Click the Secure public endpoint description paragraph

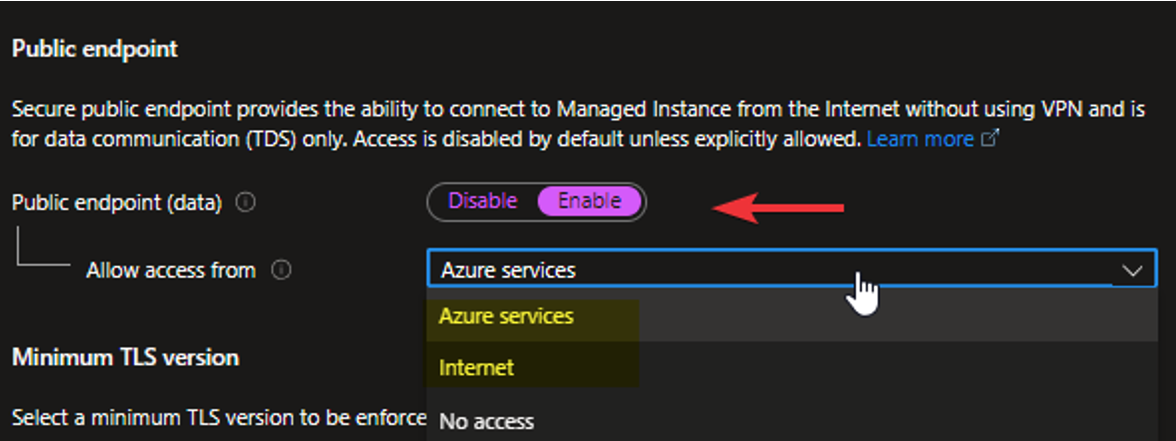500,122
